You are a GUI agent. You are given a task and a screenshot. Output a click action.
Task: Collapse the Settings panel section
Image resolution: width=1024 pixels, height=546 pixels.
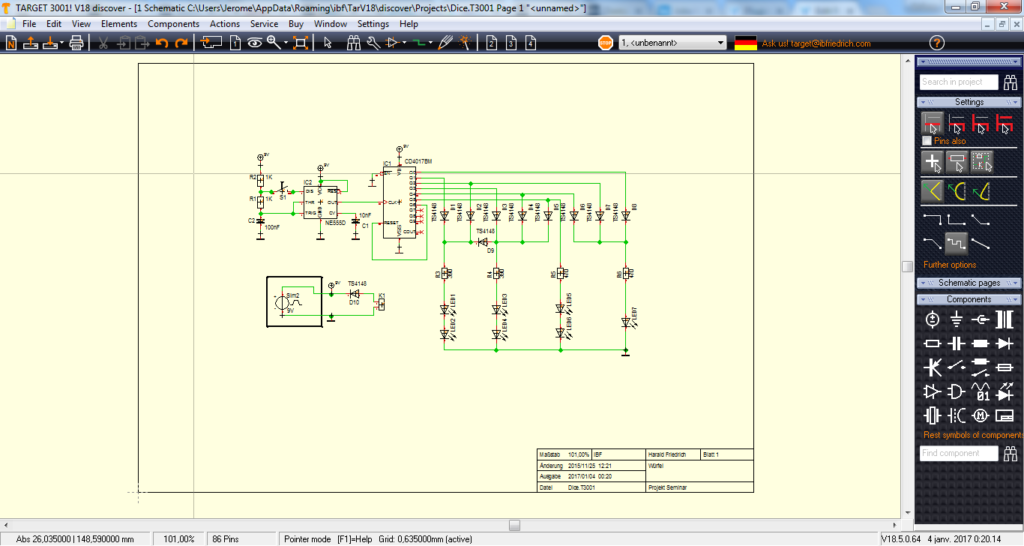(x=968, y=102)
